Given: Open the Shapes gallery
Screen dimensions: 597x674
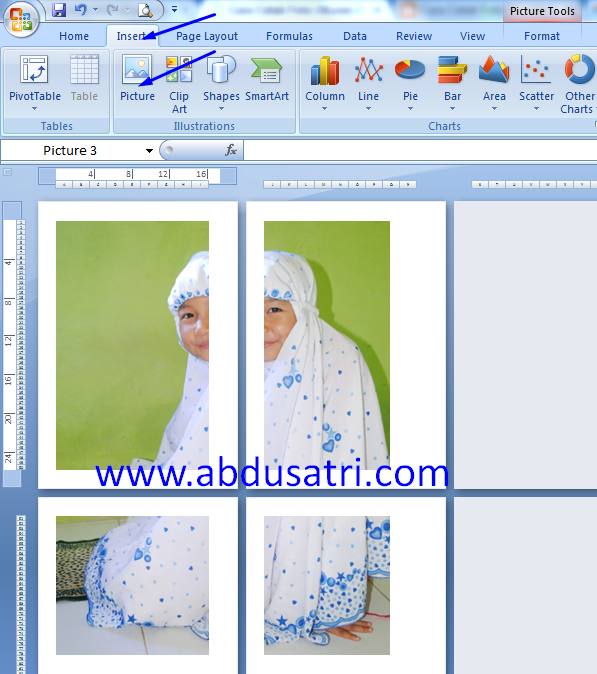Looking at the screenshot, I should coord(221,79).
